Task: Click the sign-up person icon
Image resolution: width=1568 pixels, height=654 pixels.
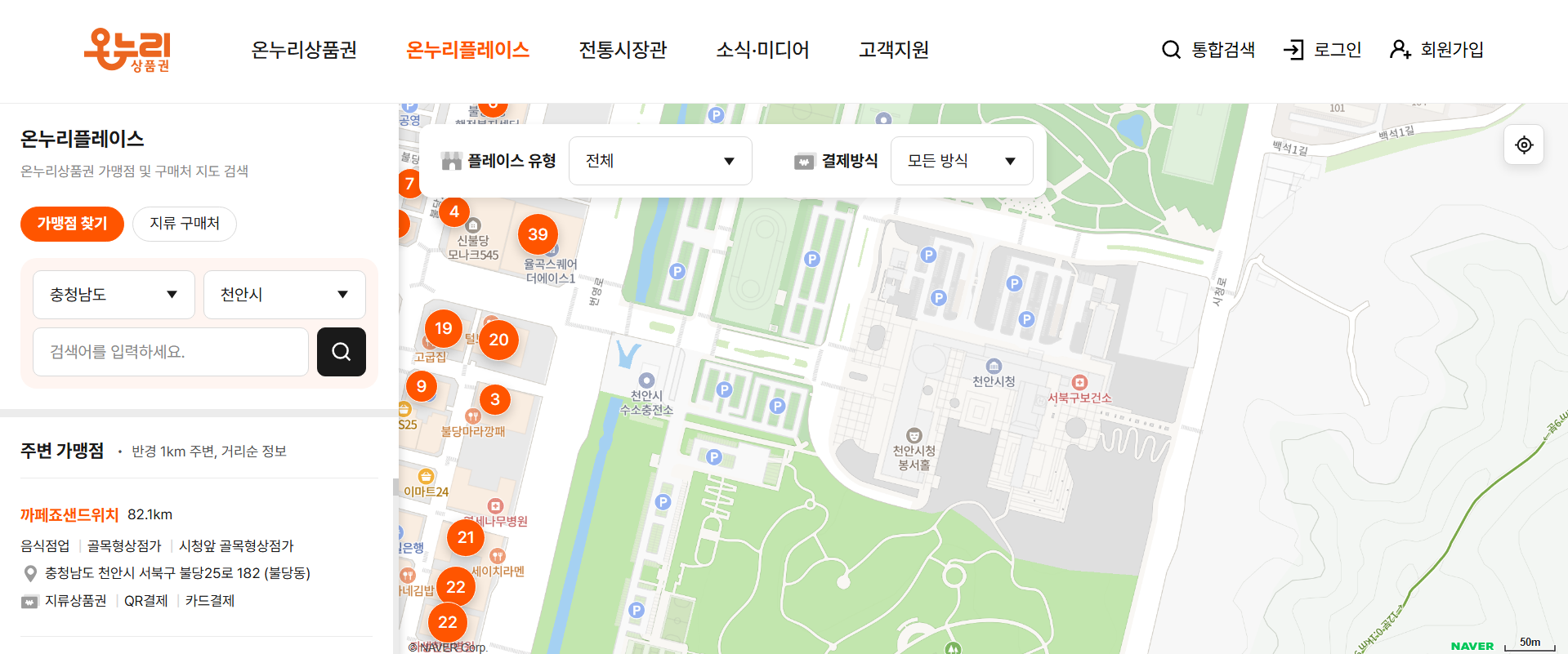Action: pos(1400,50)
